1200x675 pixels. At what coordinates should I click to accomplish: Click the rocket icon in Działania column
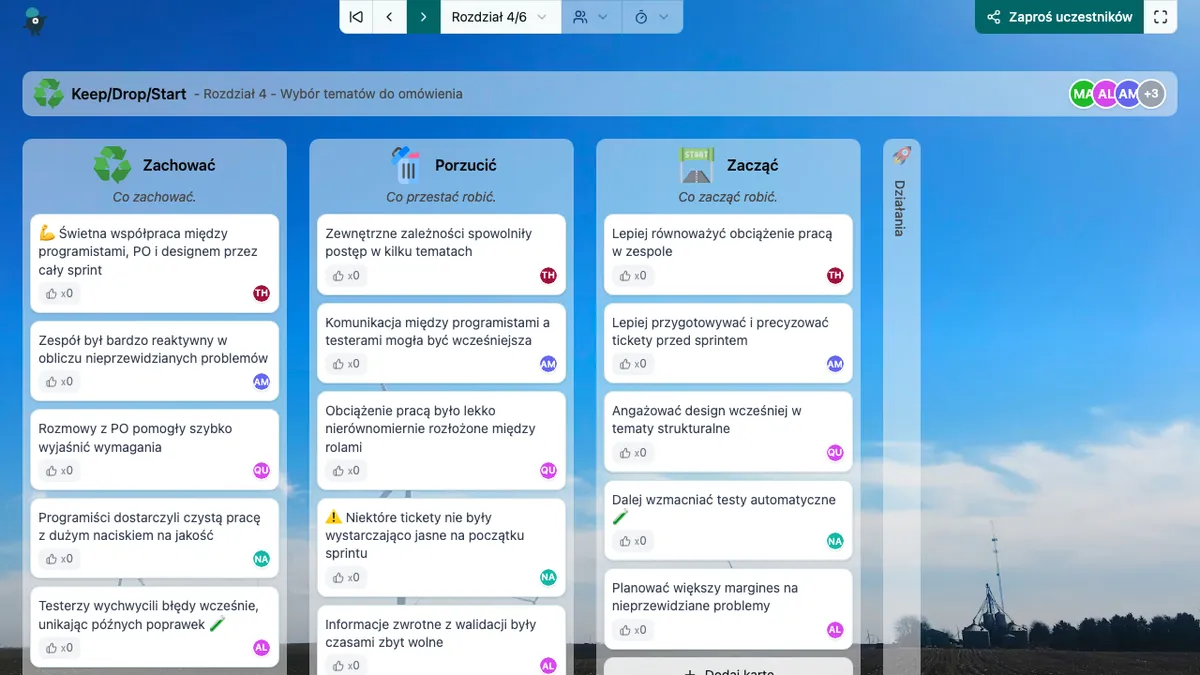[x=901, y=156]
